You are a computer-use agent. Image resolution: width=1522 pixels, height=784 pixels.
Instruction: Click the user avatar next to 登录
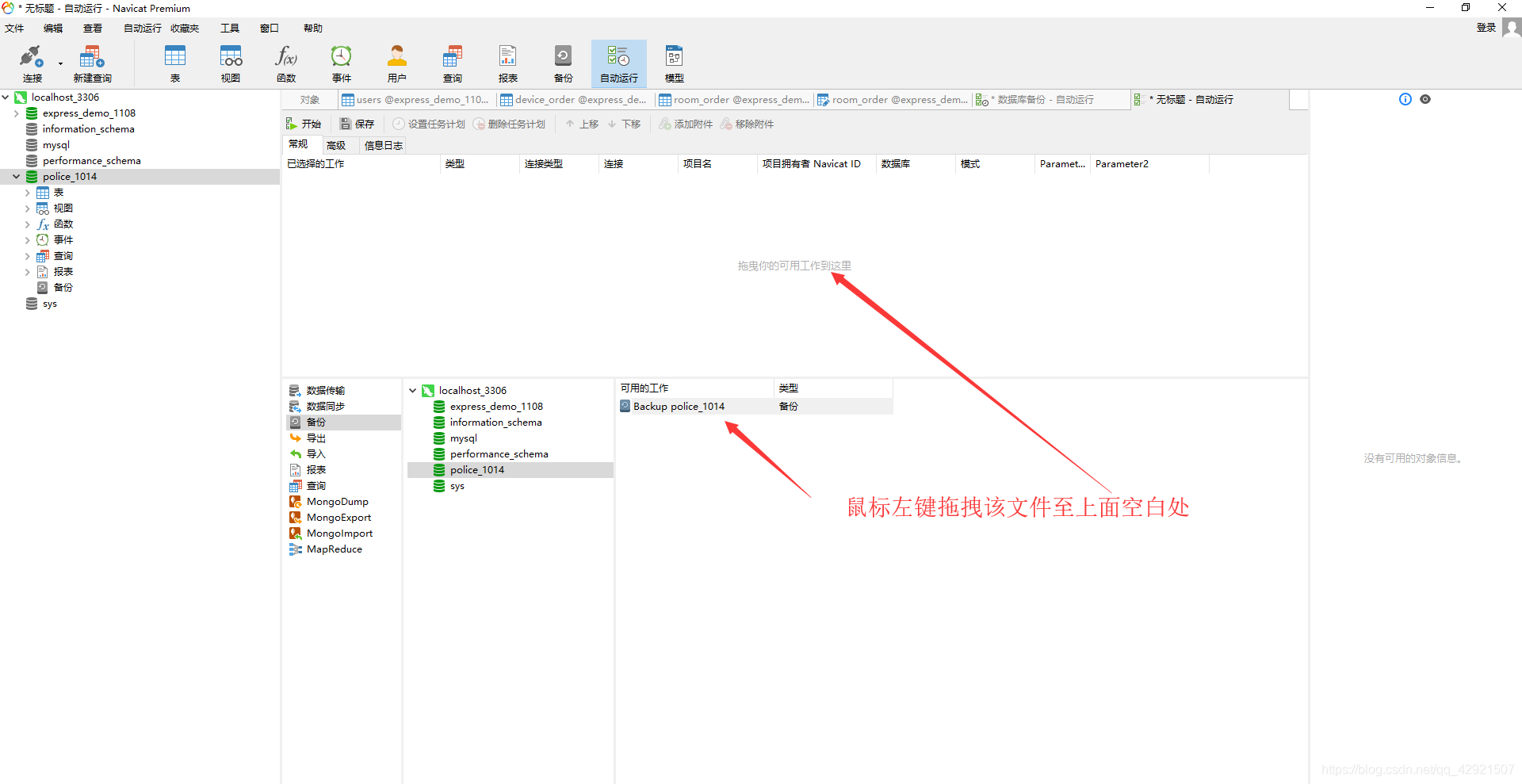tap(1512, 28)
